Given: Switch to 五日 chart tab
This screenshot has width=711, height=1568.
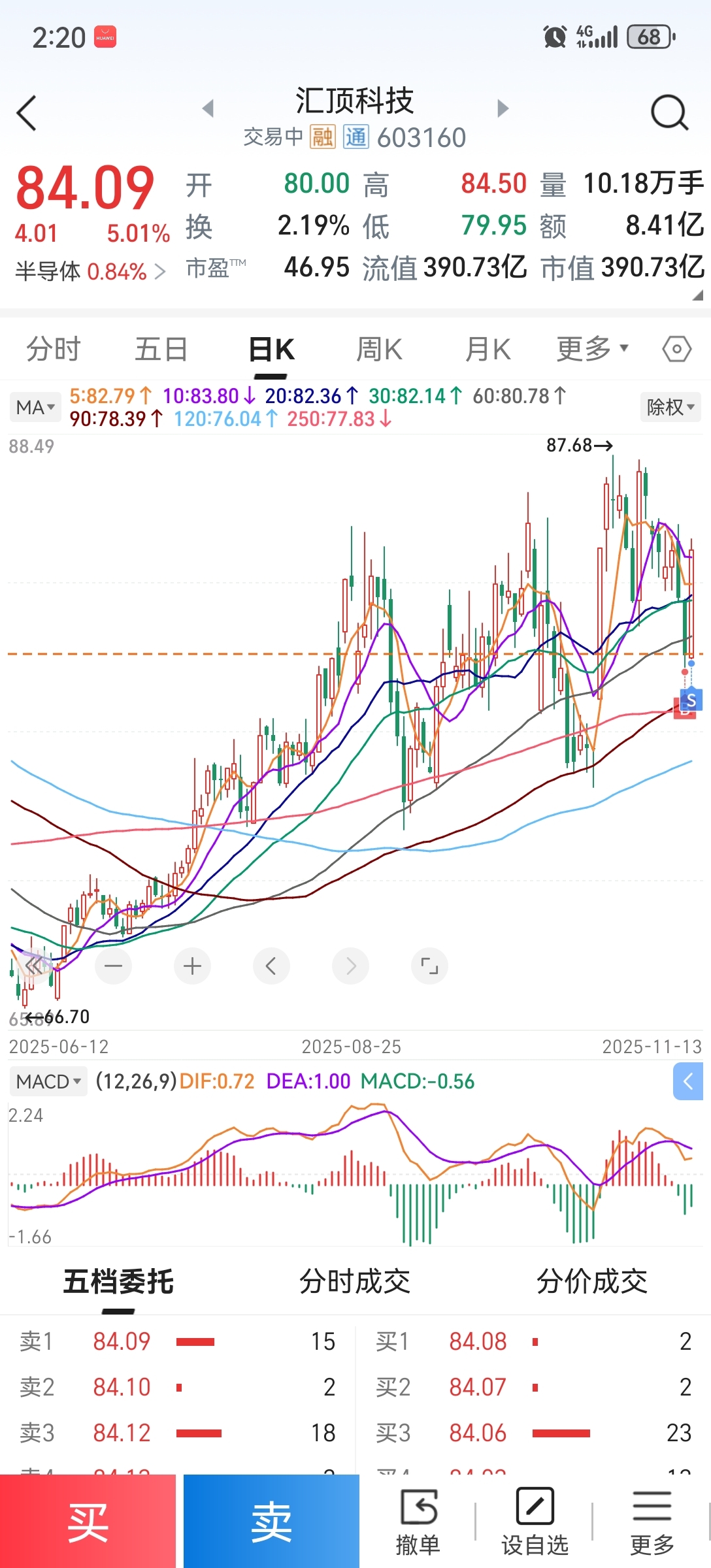Looking at the screenshot, I should [161, 349].
